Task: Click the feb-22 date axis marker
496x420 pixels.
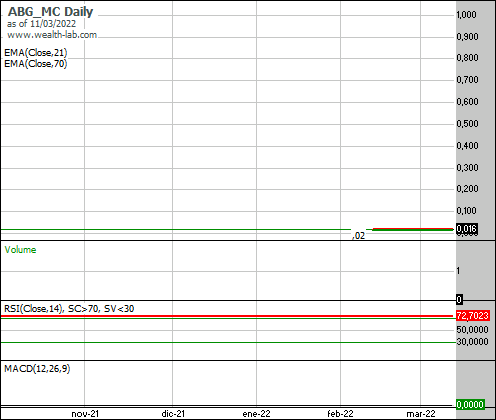Action: (340, 414)
